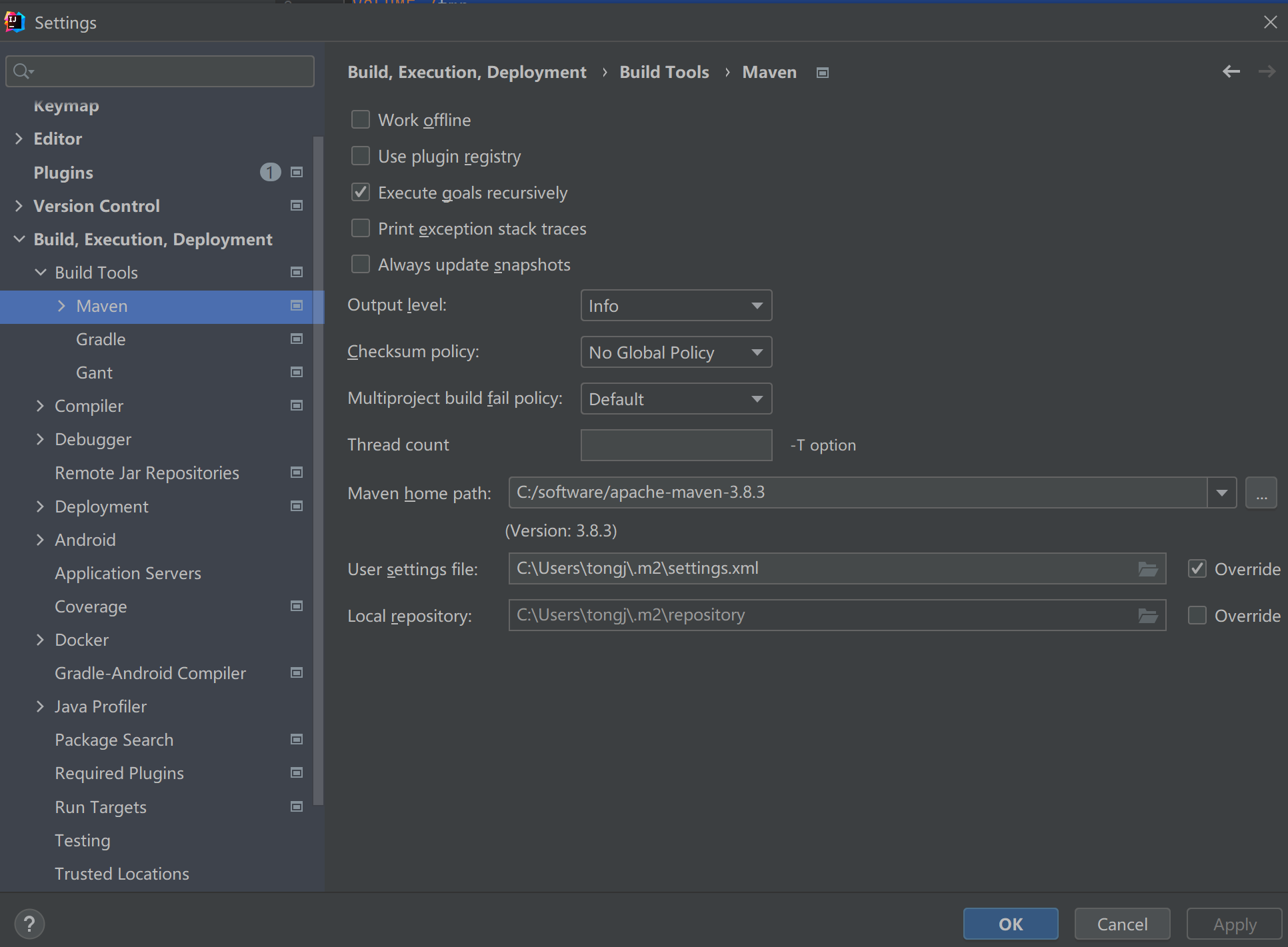Click the Plugins update badge icon
This screenshot has height=947, width=1288.
(270, 173)
